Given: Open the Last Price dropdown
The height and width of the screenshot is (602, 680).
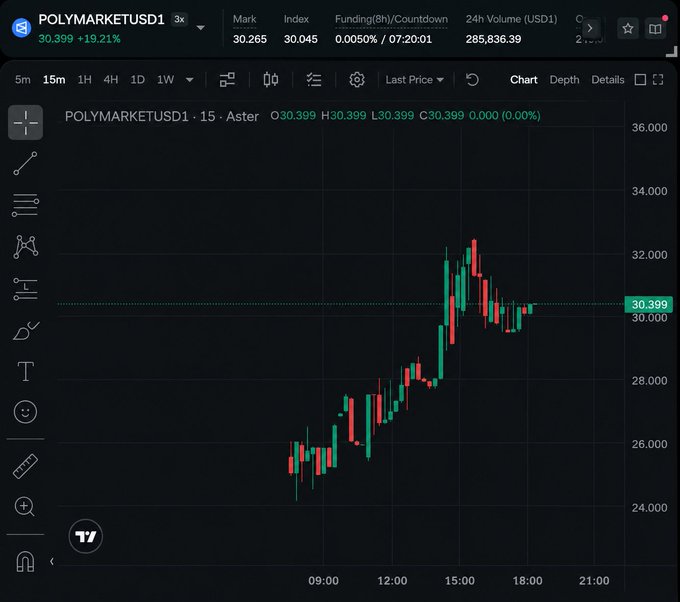Looking at the screenshot, I should [x=415, y=80].
